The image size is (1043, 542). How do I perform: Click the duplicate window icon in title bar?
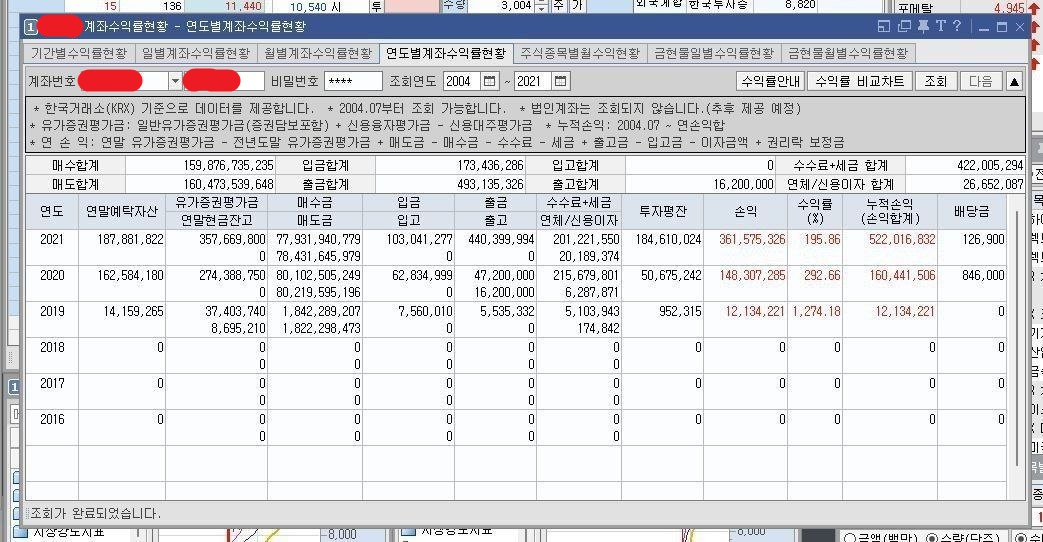pyautogui.click(x=903, y=27)
